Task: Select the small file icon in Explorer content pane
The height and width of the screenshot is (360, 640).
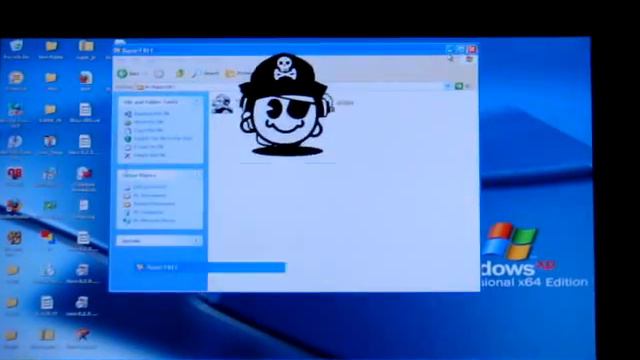Action: pos(222,104)
